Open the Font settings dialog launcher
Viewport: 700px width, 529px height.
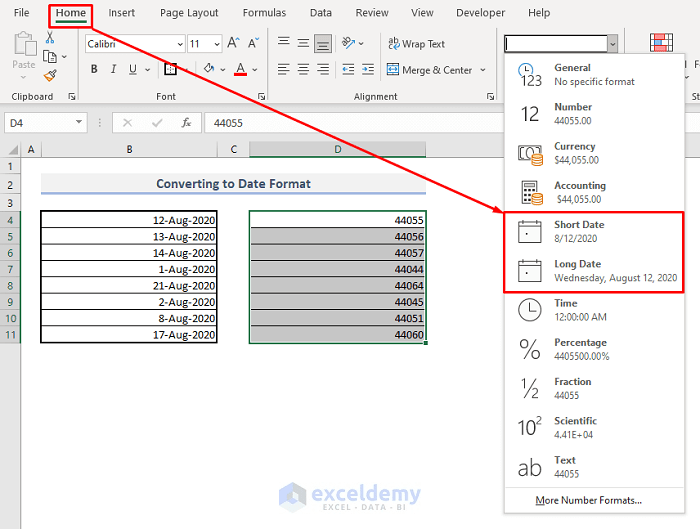(x=262, y=96)
